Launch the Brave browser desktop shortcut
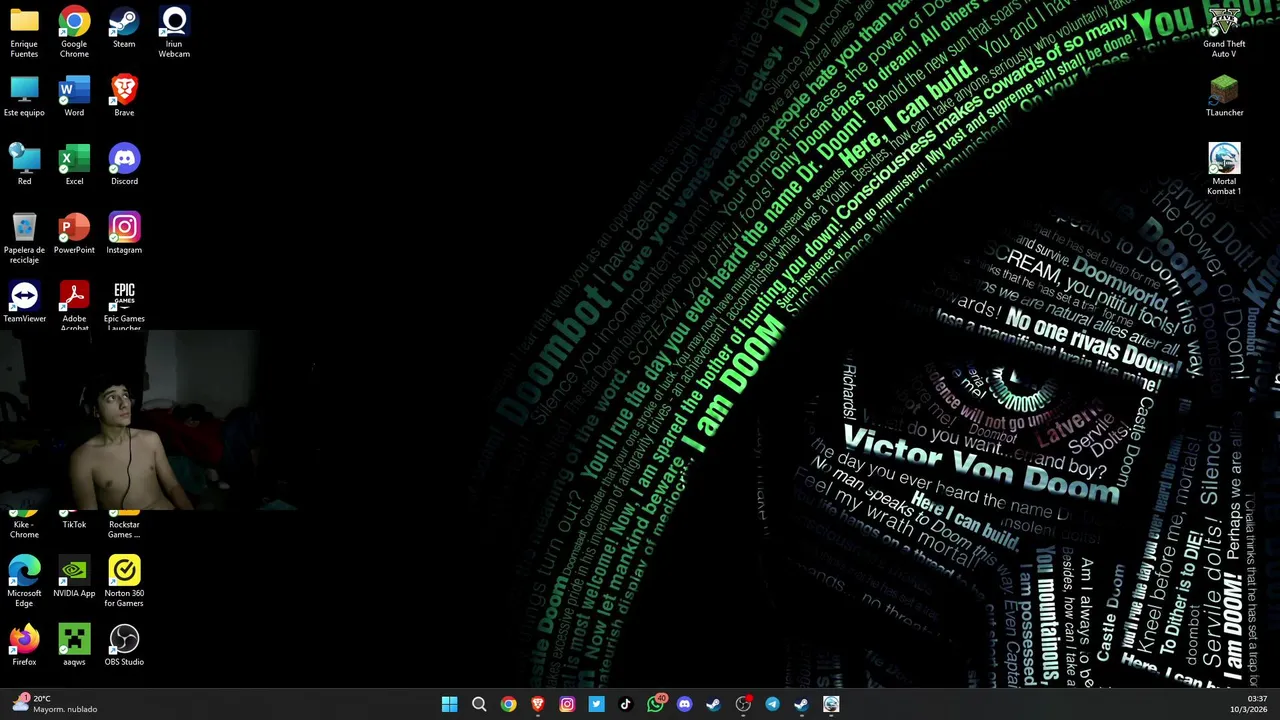 pyautogui.click(x=124, y=97)
